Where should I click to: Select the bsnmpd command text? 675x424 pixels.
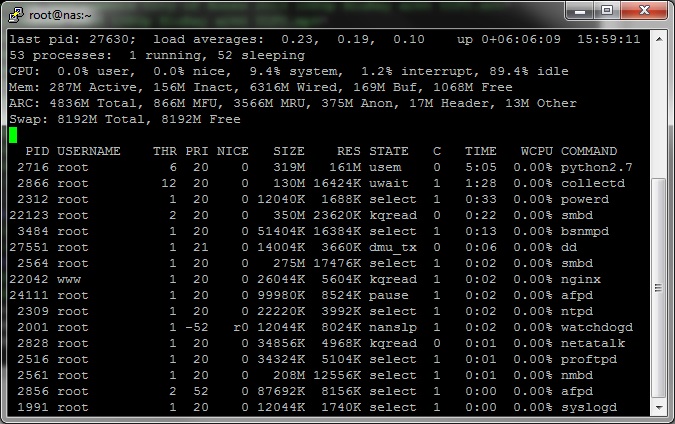[585, 231]
